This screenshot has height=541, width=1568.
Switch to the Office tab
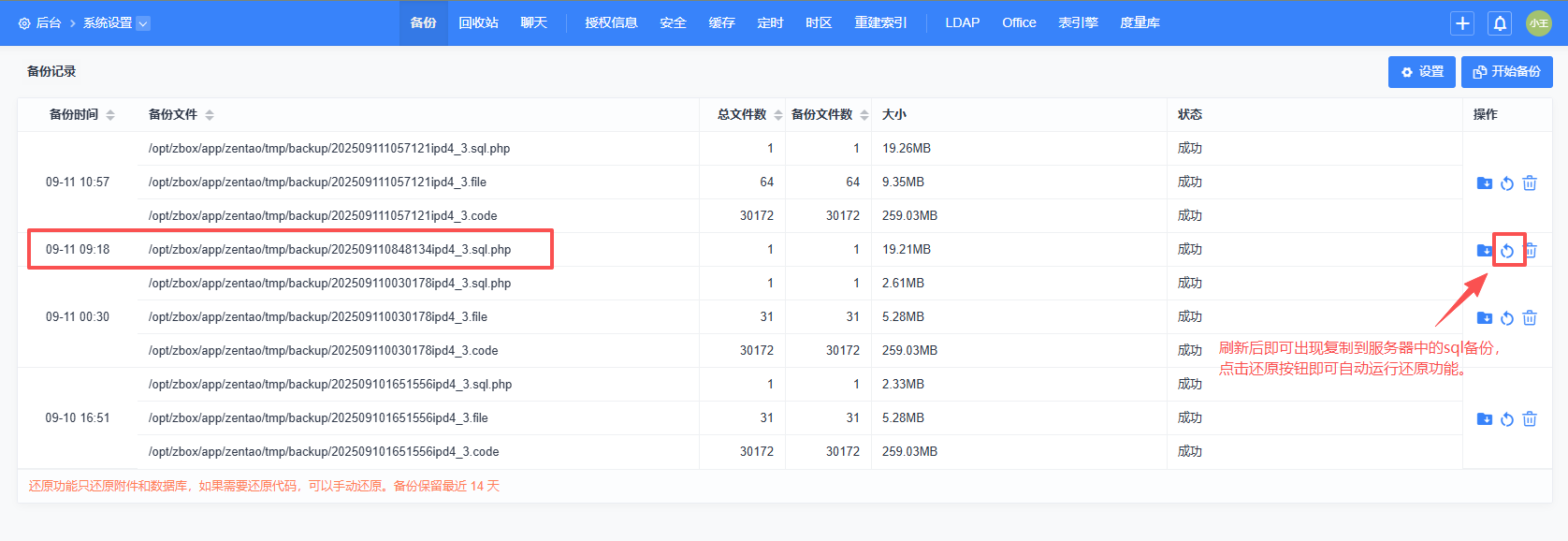(1019, 22)
